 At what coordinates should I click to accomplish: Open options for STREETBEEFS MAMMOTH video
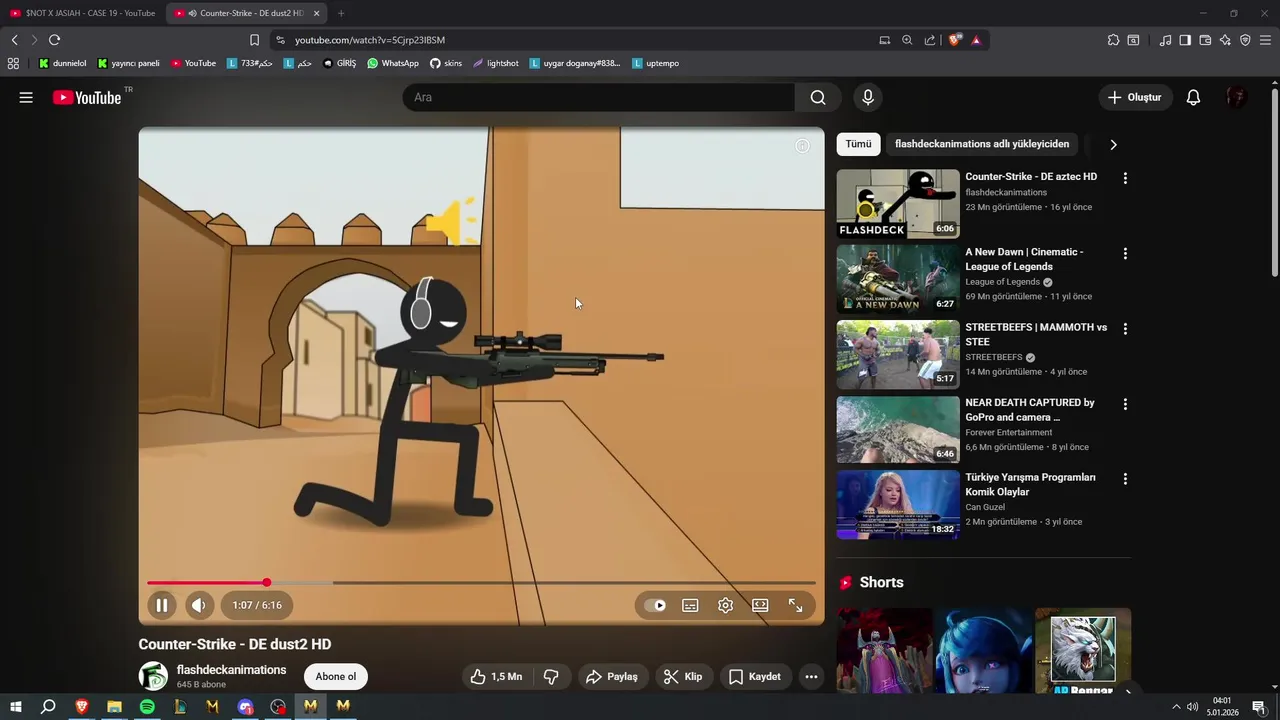(1125, 329)
